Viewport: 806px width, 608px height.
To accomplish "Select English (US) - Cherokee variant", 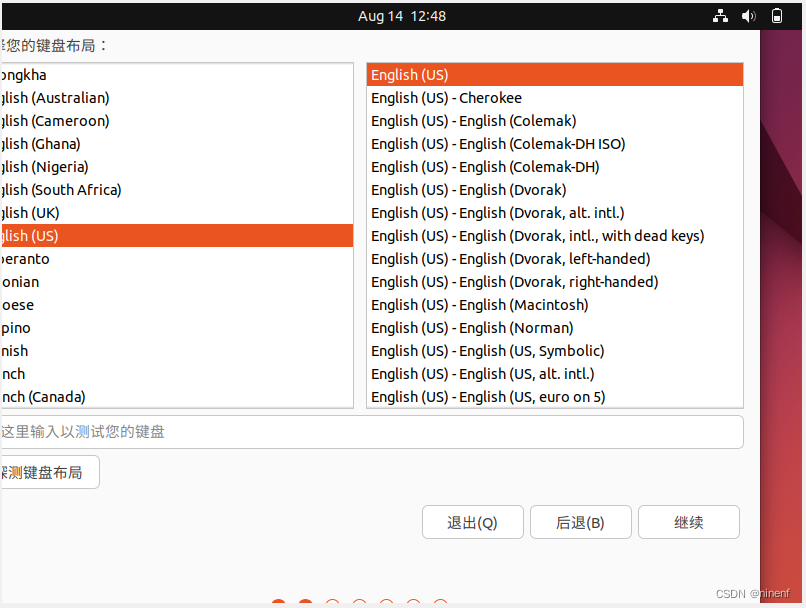I will (x=555, y=98).
